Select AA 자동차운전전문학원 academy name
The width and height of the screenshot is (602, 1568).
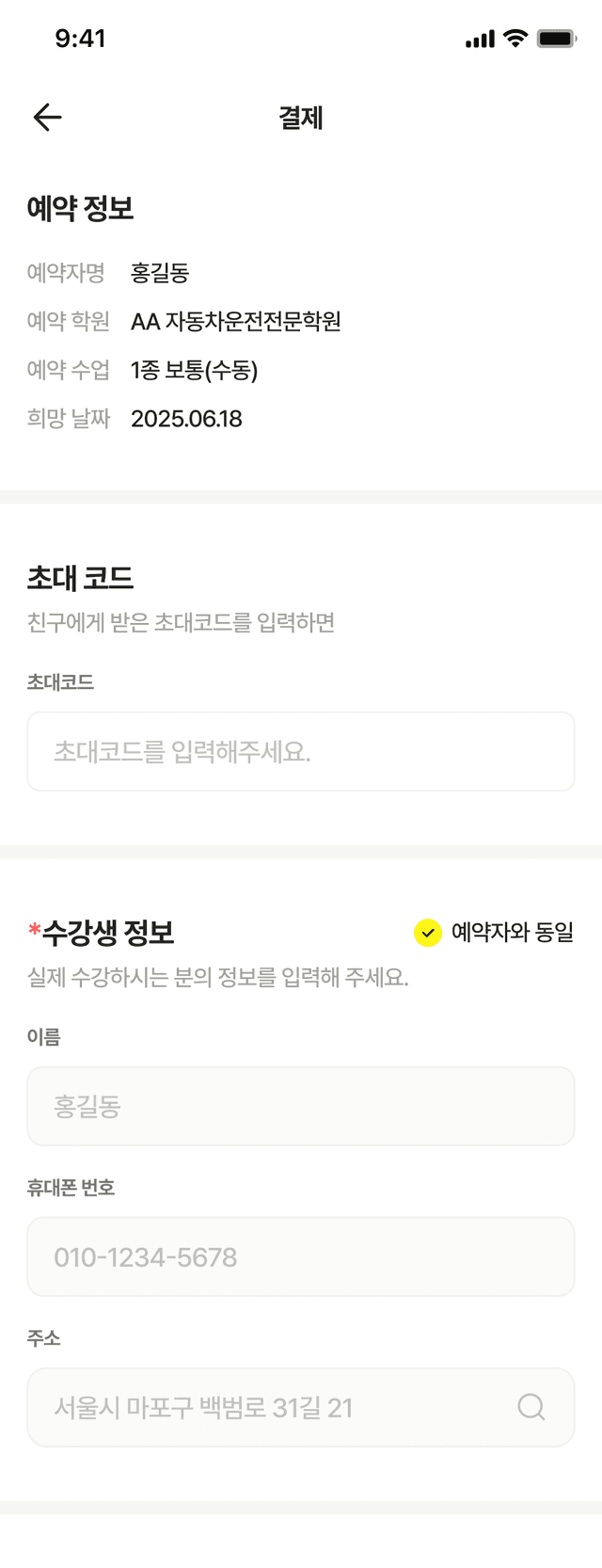[238, 321]
